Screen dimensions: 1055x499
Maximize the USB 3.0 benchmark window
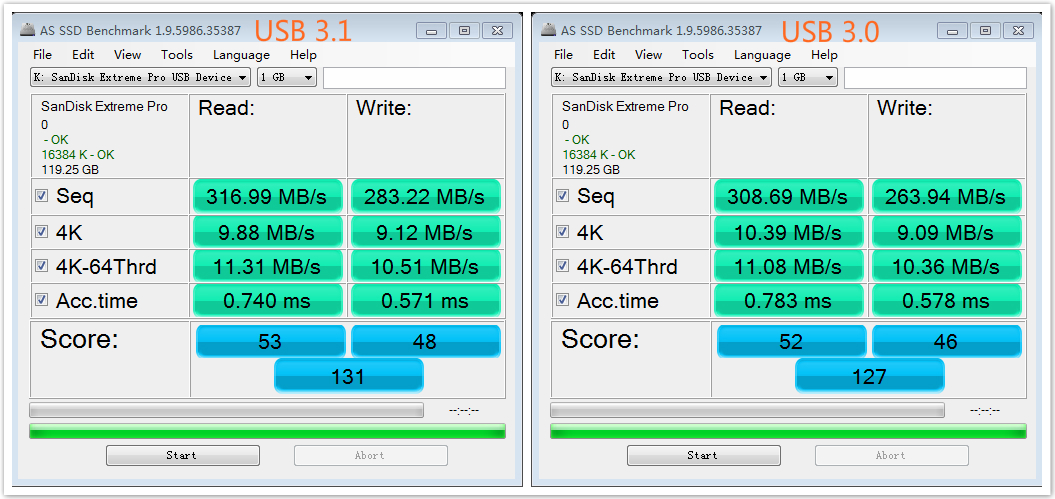click(985, 30)
